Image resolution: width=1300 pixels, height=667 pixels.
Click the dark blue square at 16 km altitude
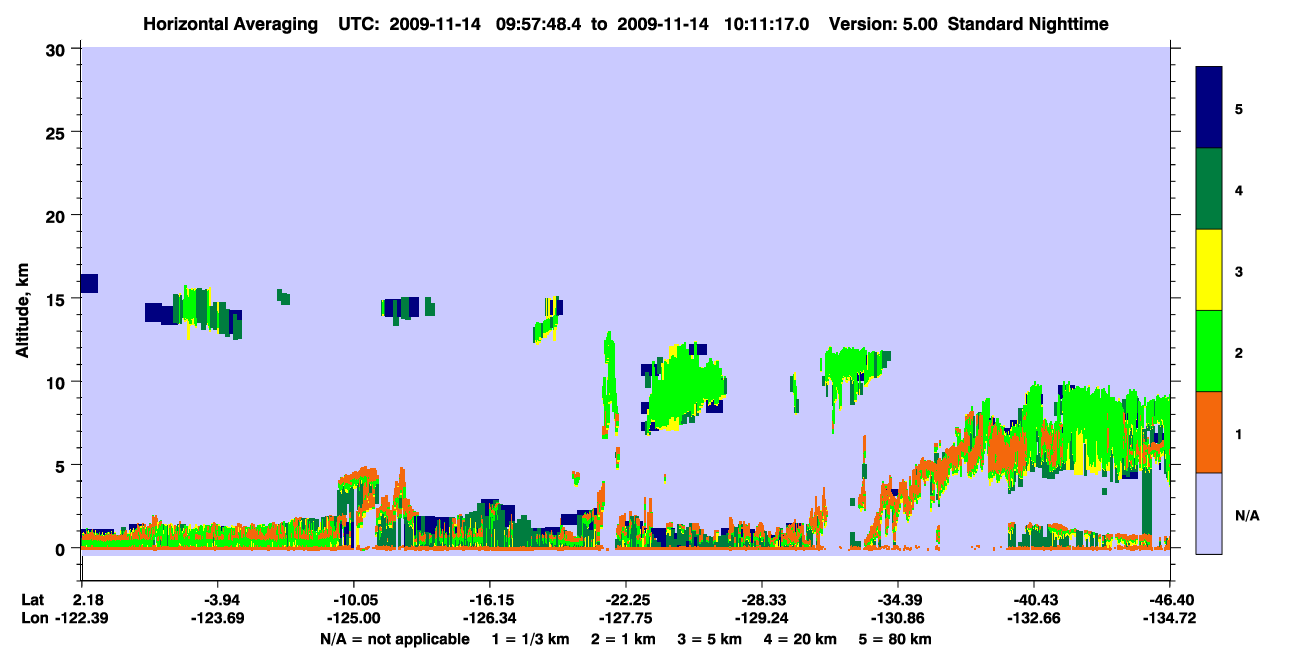pos(89,283)
